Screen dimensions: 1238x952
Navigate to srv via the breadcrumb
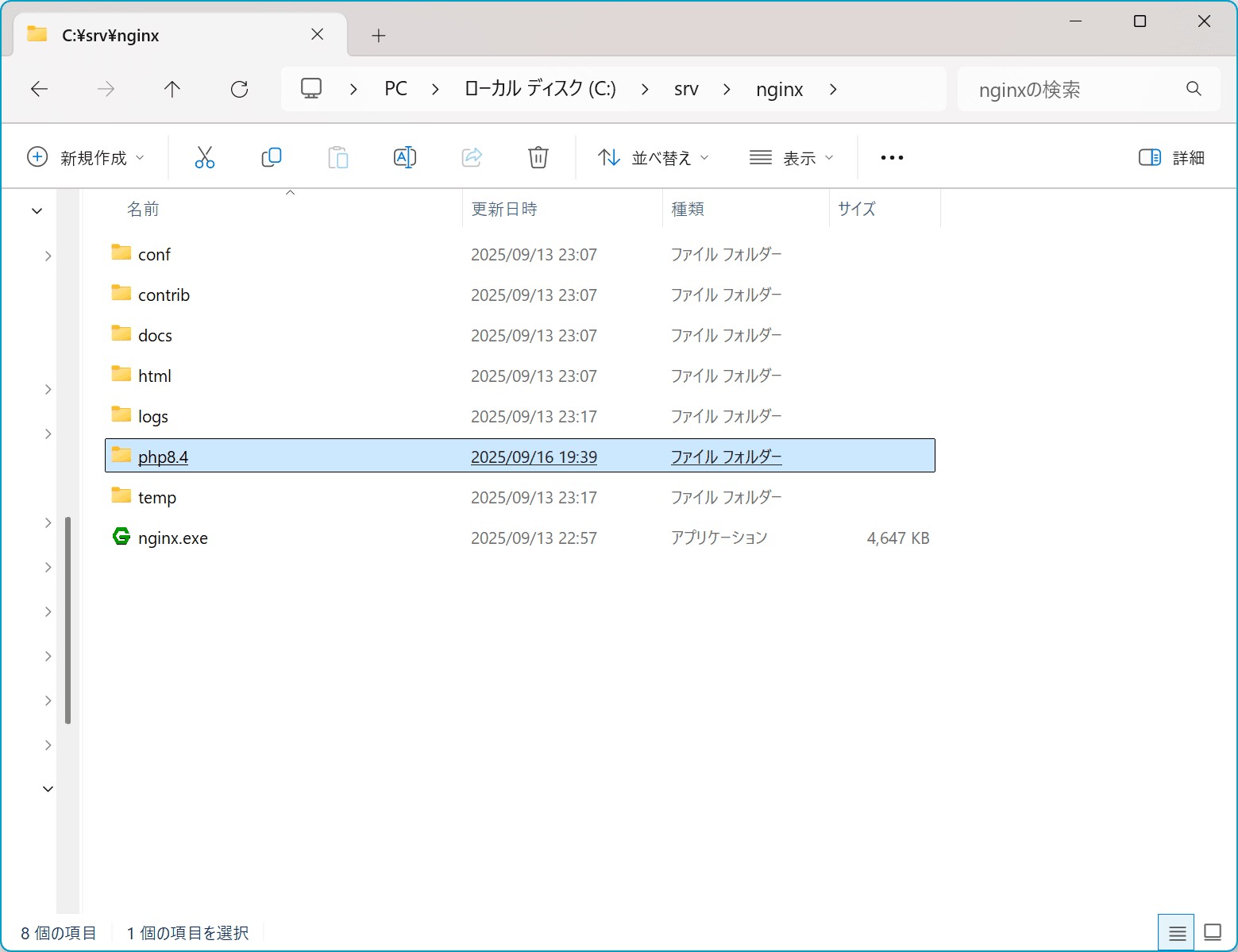[685, 89]
